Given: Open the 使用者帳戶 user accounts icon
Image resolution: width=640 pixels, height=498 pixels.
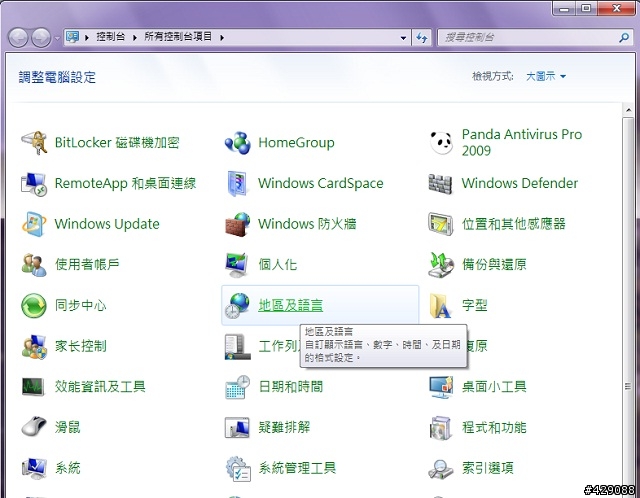Looking at the screenshot, I should point(34,265).
